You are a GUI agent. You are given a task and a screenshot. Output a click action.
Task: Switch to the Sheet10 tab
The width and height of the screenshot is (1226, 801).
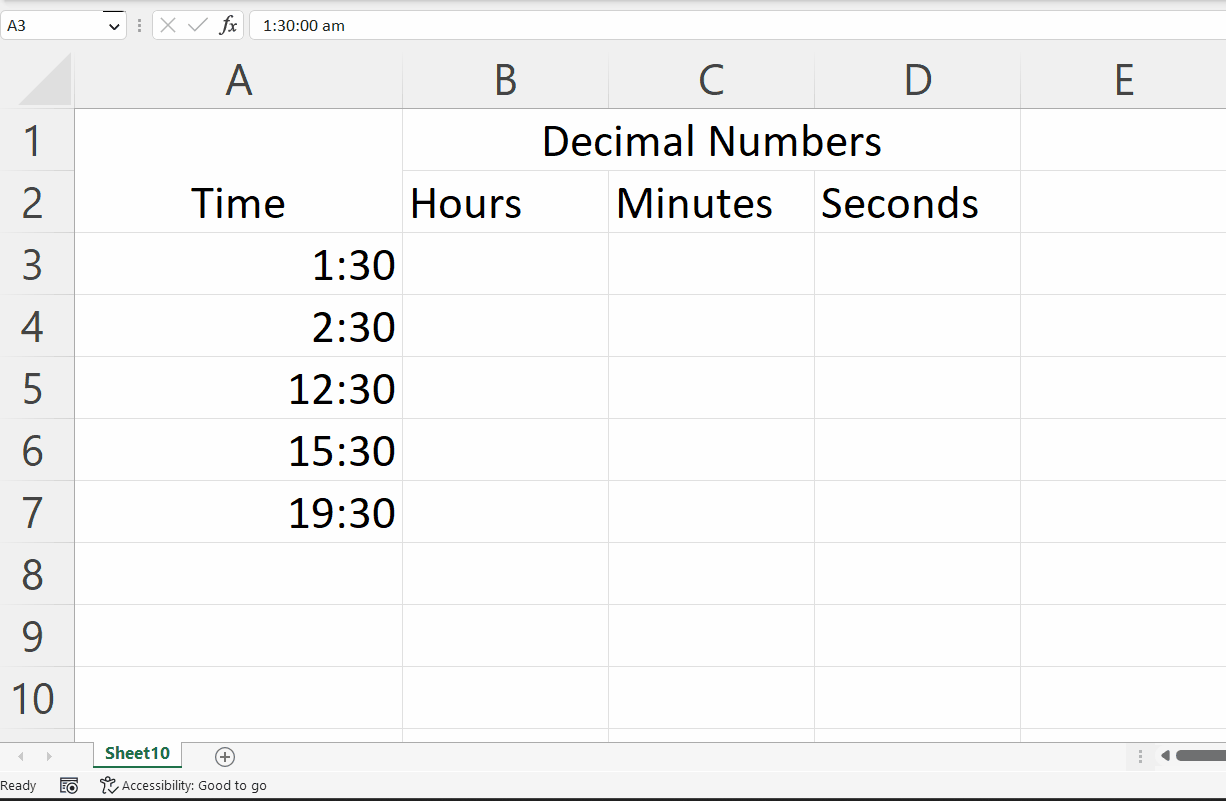tap(137, 755)
